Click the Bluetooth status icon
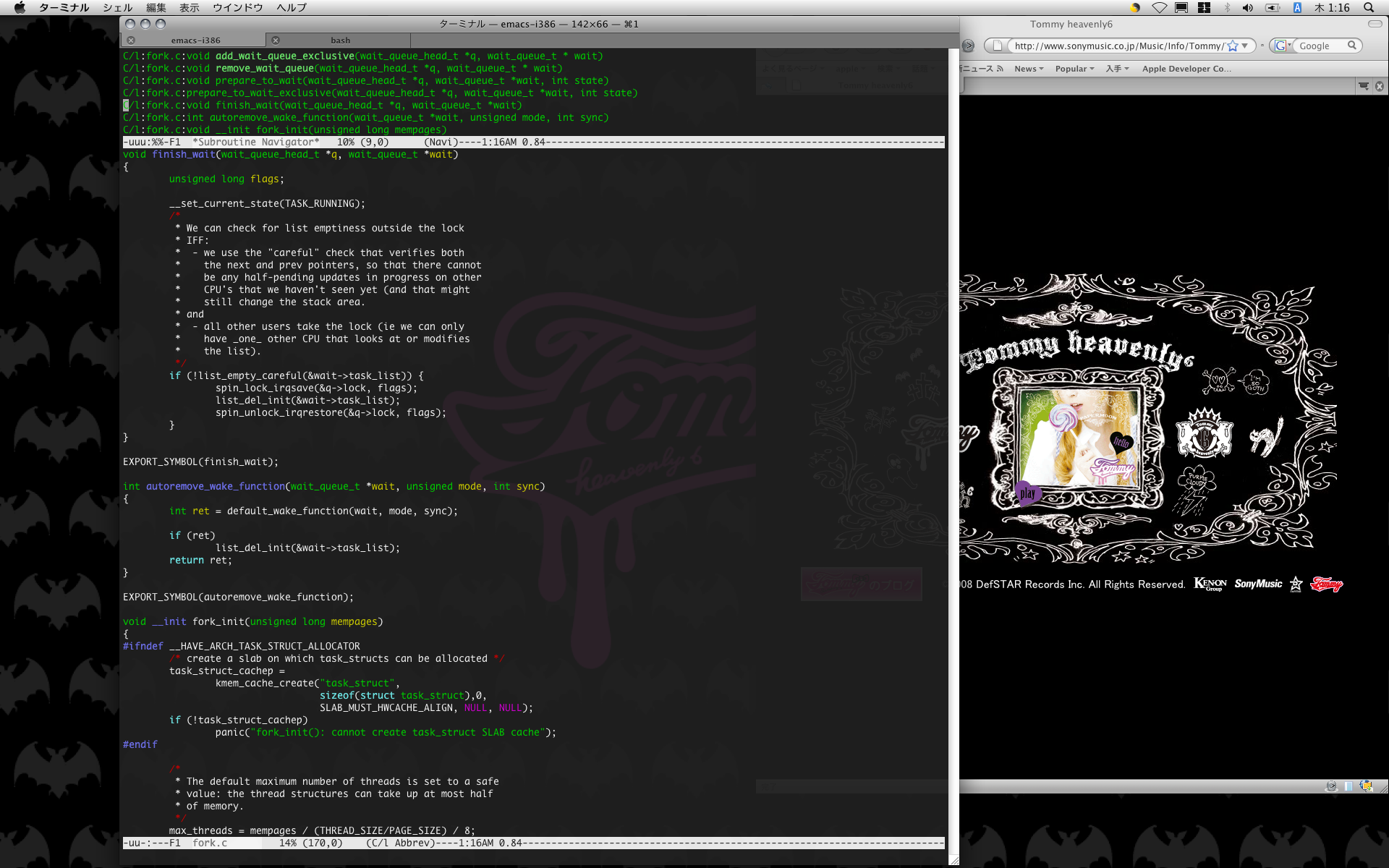 coord(1227,7)
